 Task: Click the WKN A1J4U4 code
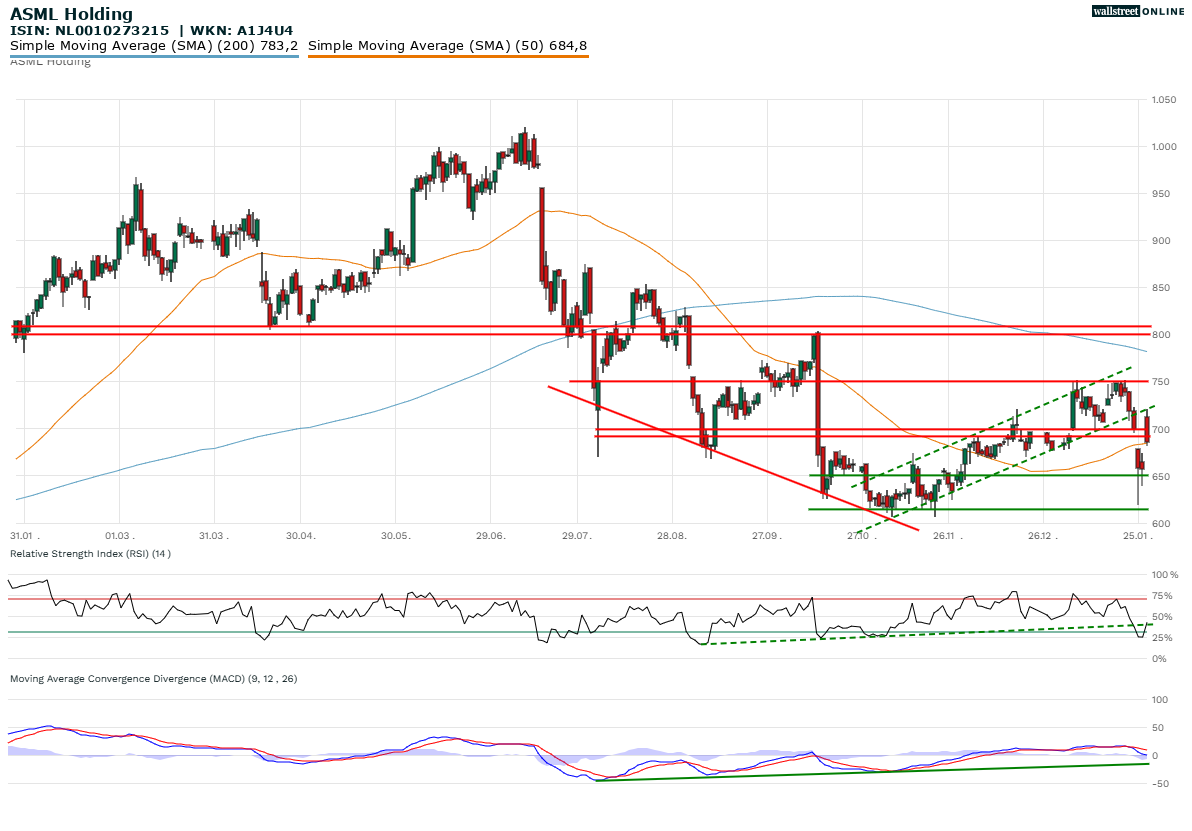(242, 31)
